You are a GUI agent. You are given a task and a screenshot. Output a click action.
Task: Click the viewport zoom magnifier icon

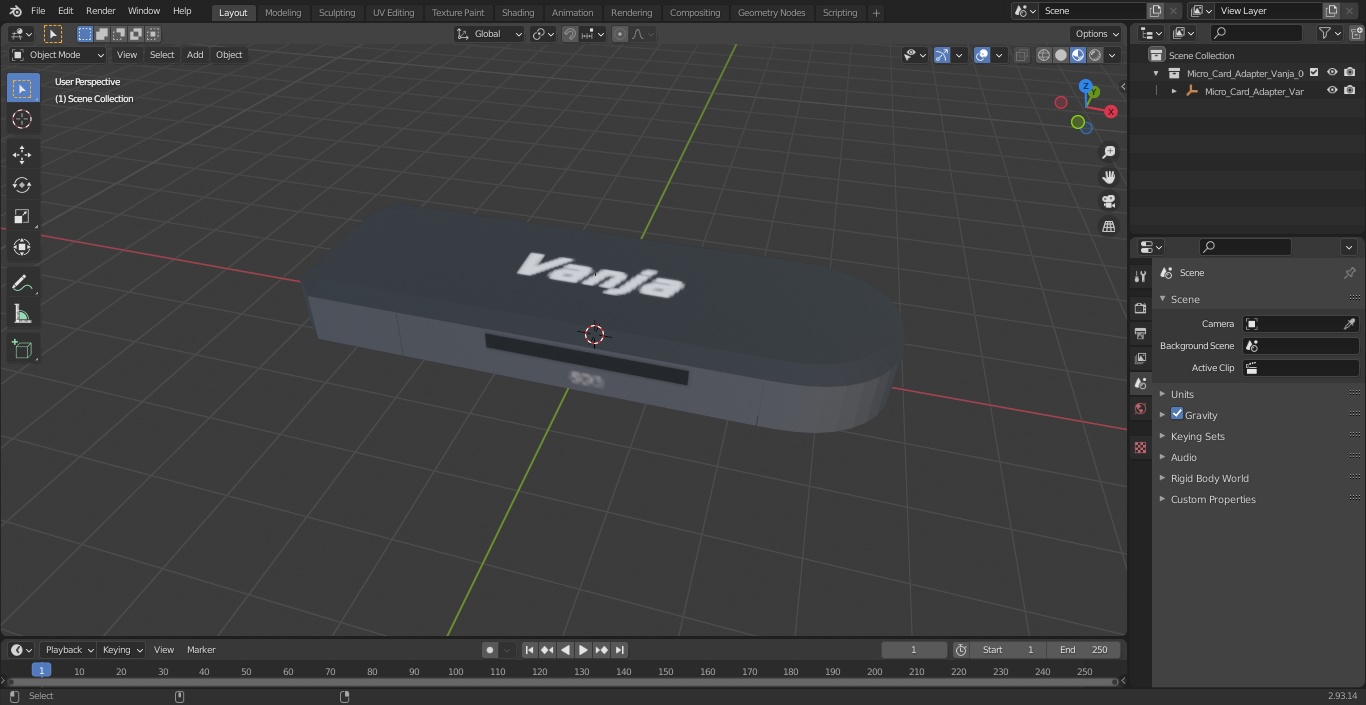pos(1109,152)
